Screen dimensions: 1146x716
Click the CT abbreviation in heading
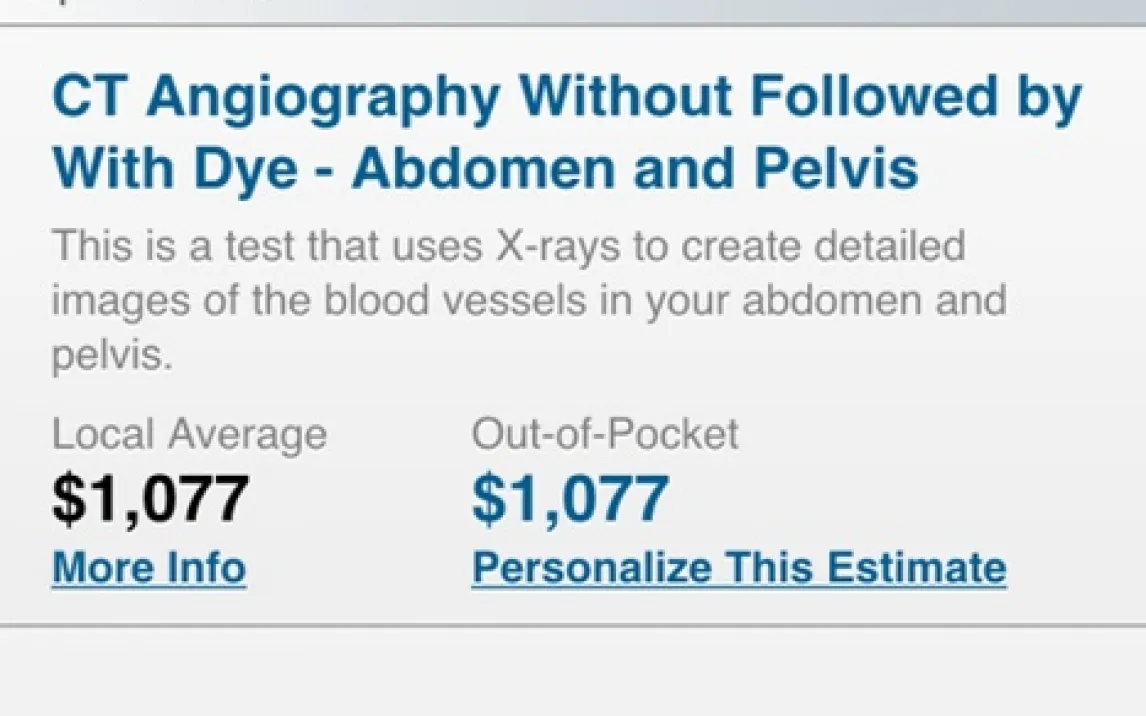(x=84, y=98)
